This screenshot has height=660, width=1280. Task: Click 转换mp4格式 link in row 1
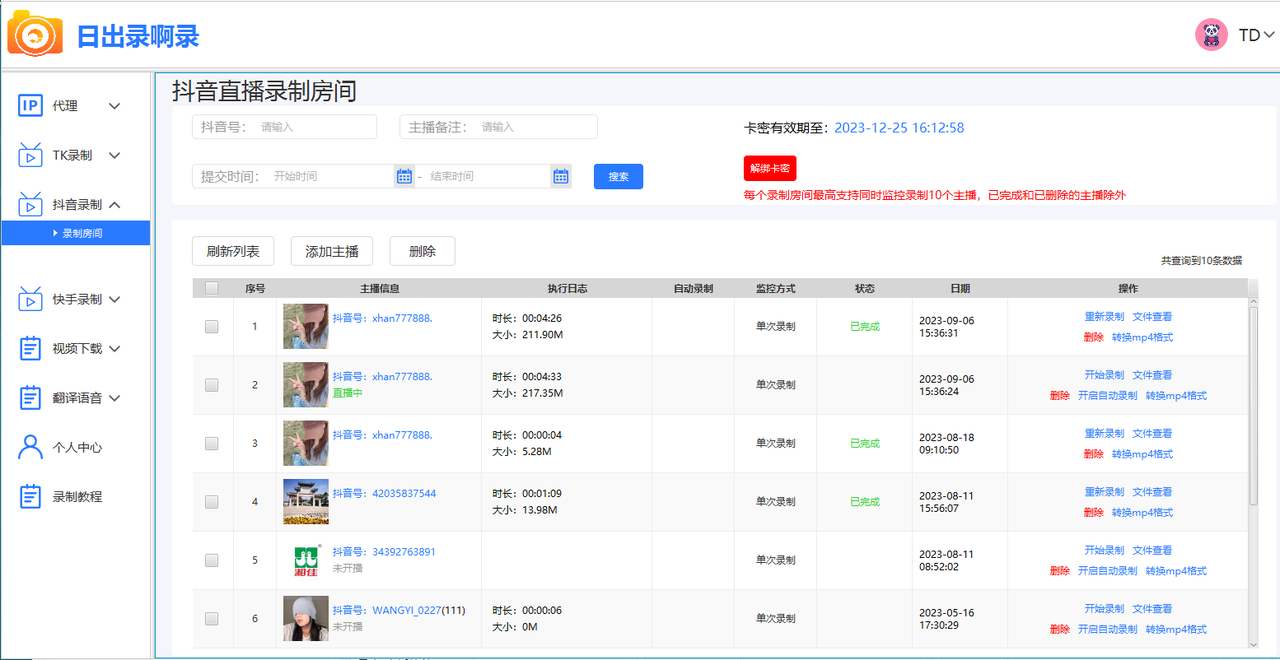pos(1142,337)
